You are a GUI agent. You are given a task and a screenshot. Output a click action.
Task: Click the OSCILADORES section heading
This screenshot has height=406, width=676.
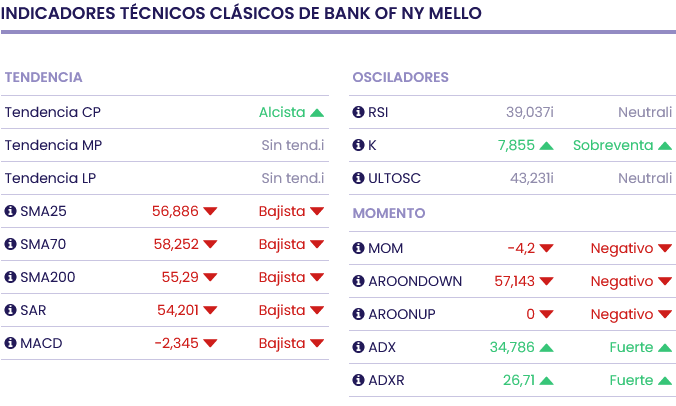pos(400,77)
